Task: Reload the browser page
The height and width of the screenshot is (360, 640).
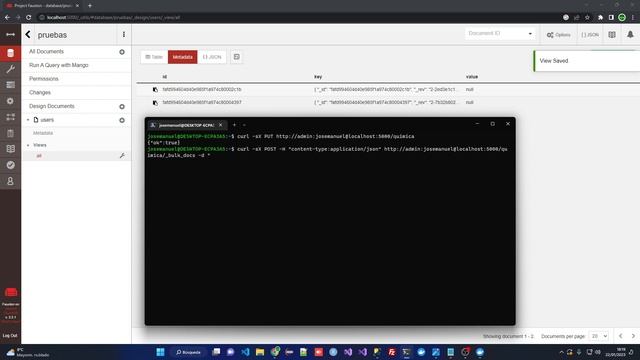Action: [29, 18]
